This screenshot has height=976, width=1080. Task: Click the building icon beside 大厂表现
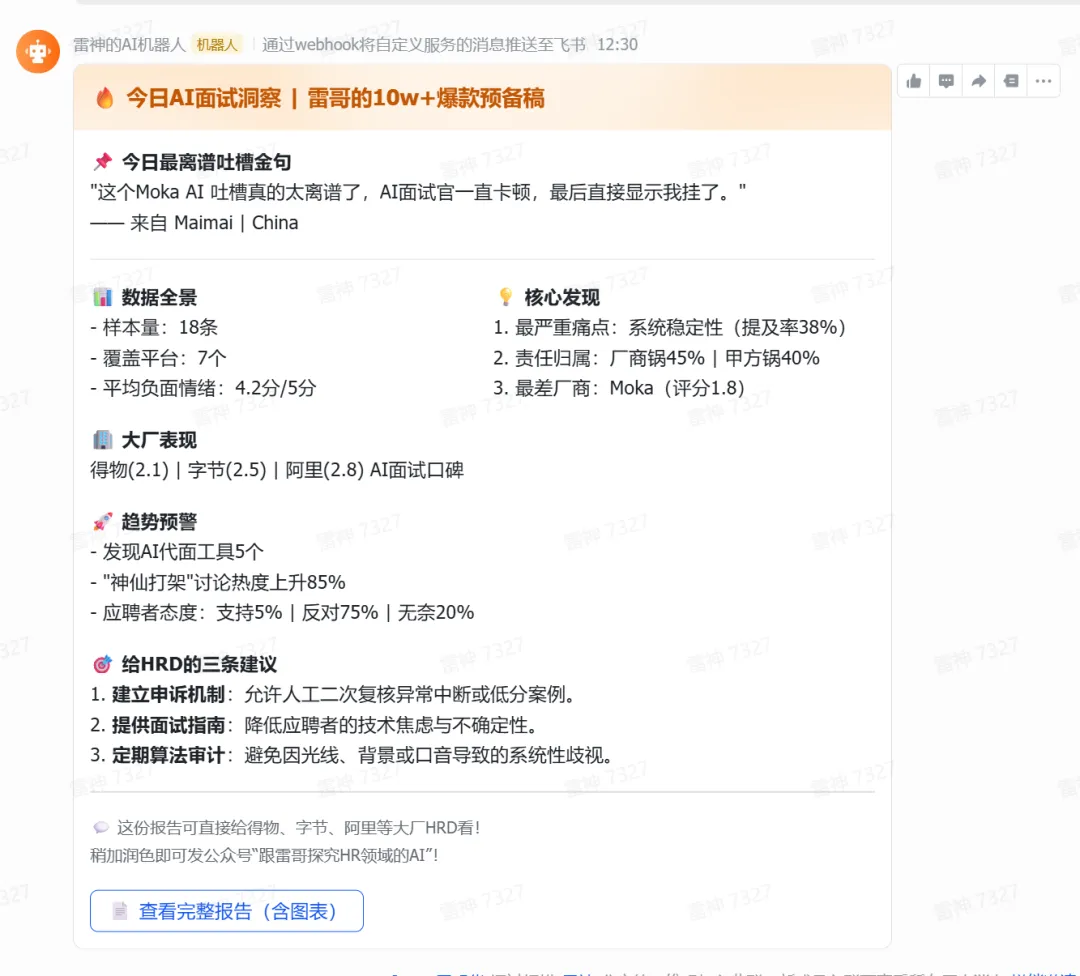pyautogui.click(x=103, y=439)
